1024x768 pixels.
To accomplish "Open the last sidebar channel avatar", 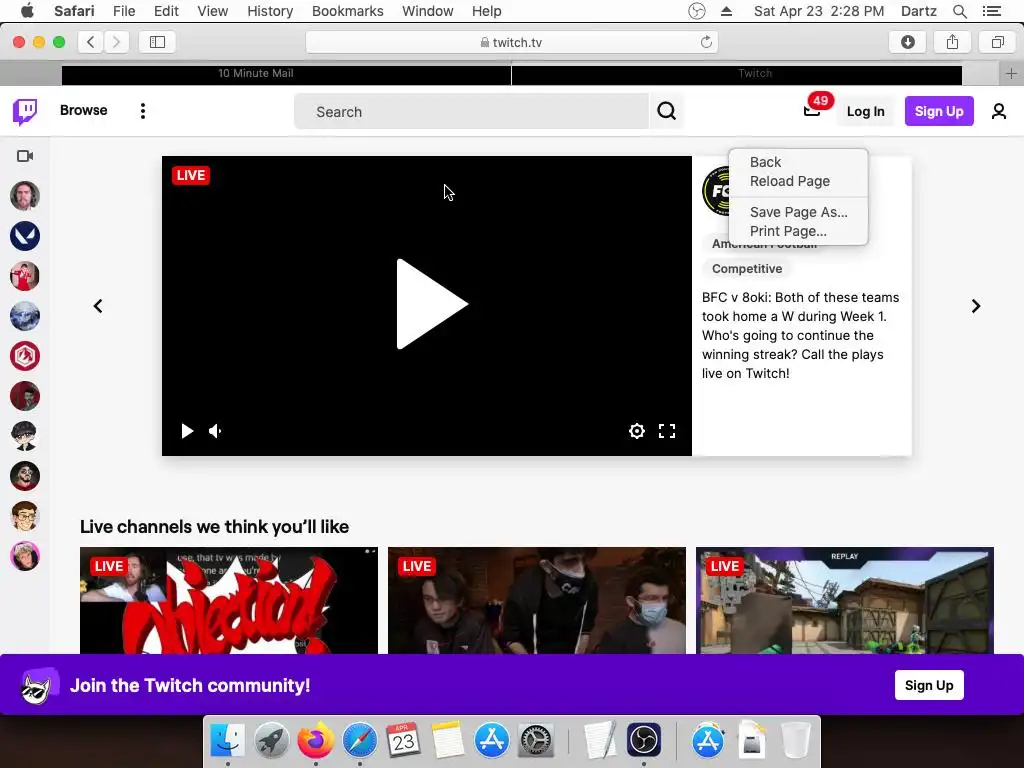I will (25, 556).
